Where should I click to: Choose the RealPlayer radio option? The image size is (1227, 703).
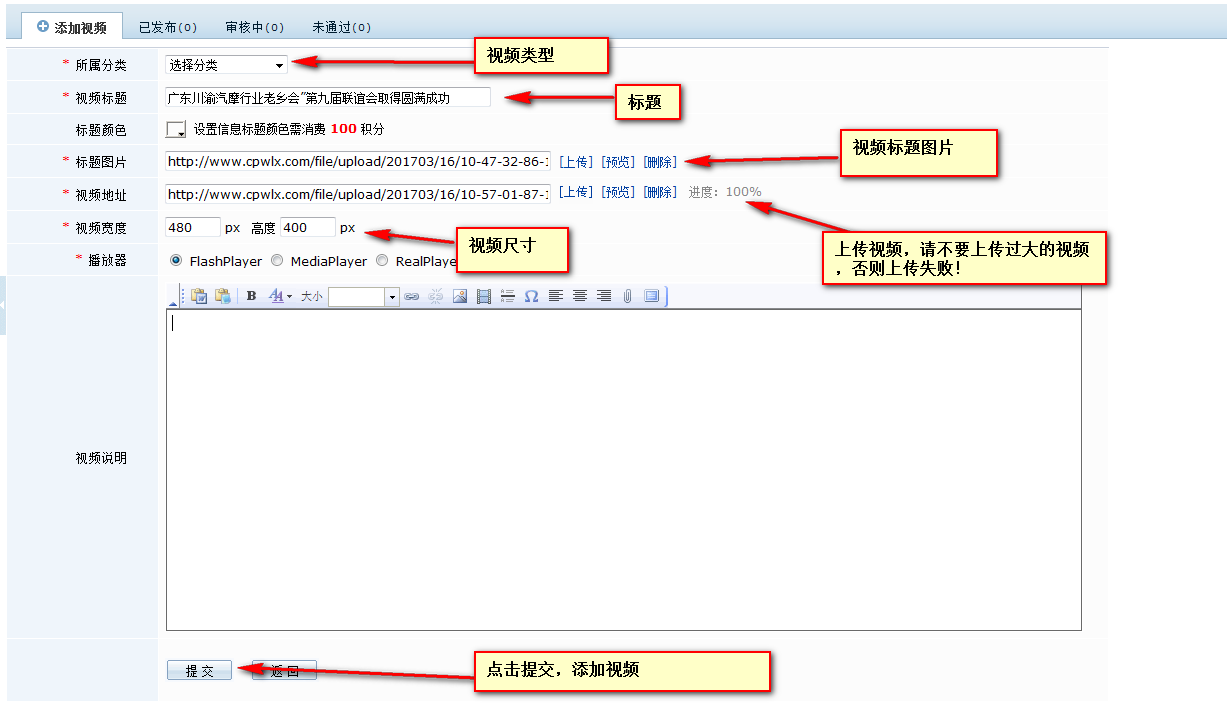[x=382, y=261]
